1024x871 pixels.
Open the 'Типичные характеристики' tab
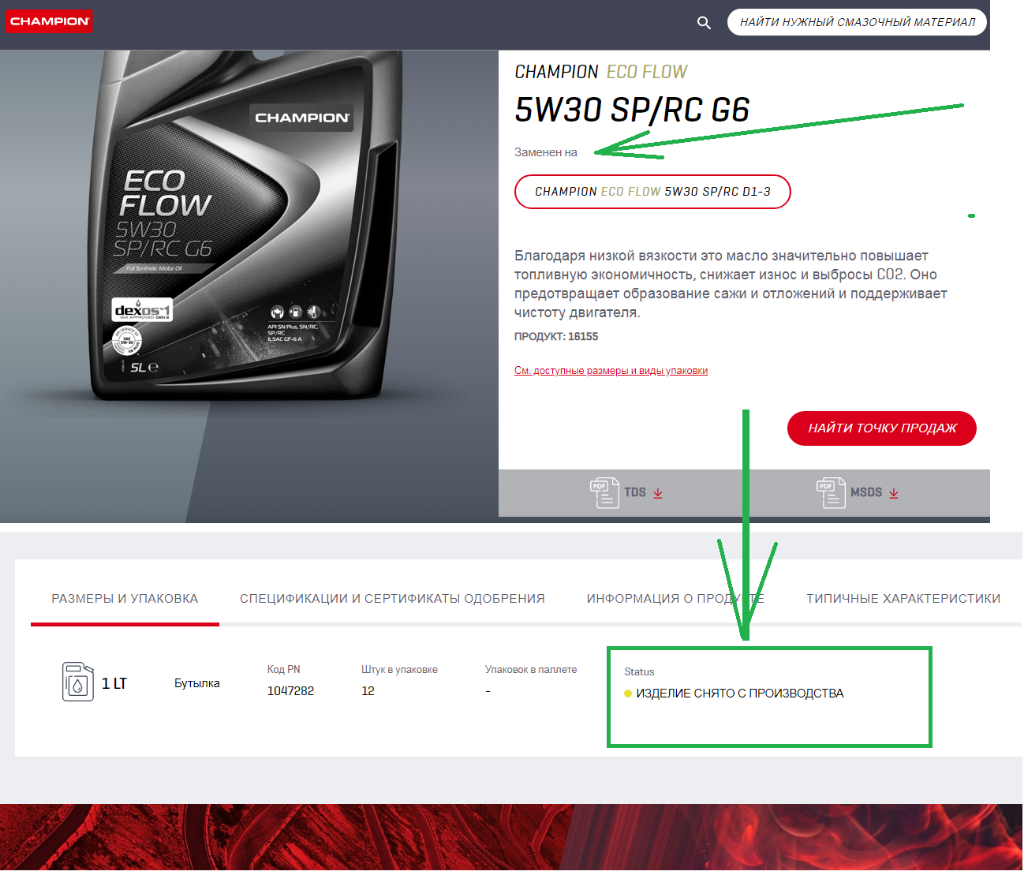click(x=903, y=599)
